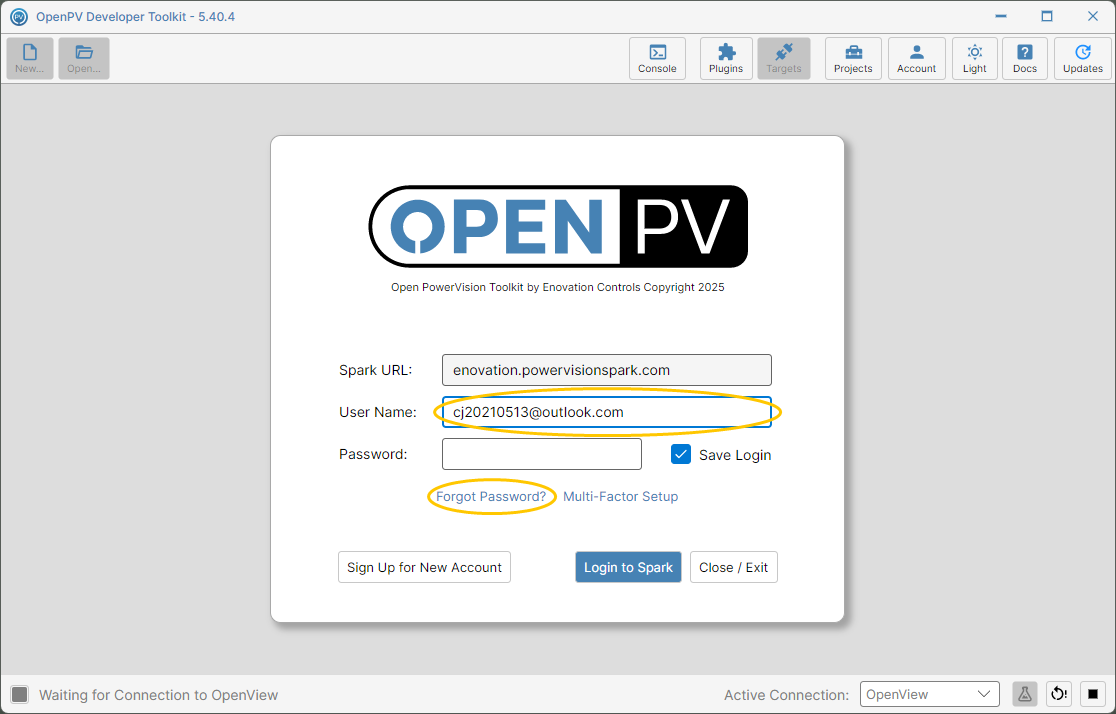Open the Console panel
1116x714 pixels.
click(657, 58)
